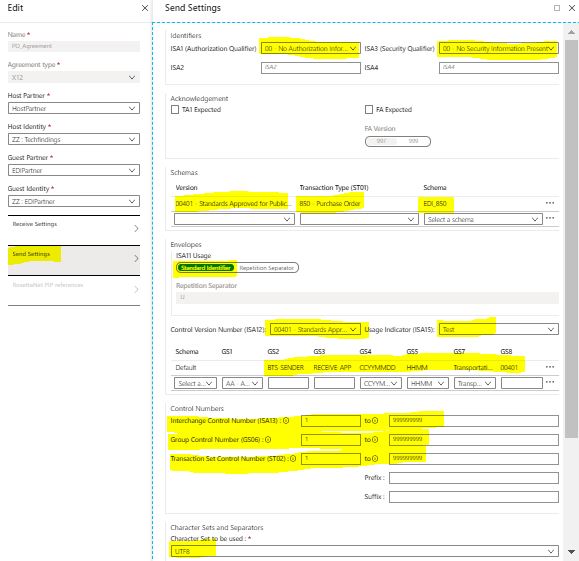579x561 pixels.
Task: Open envelope Schema 'Select a...' dropdown
Action: coord(195,383)
